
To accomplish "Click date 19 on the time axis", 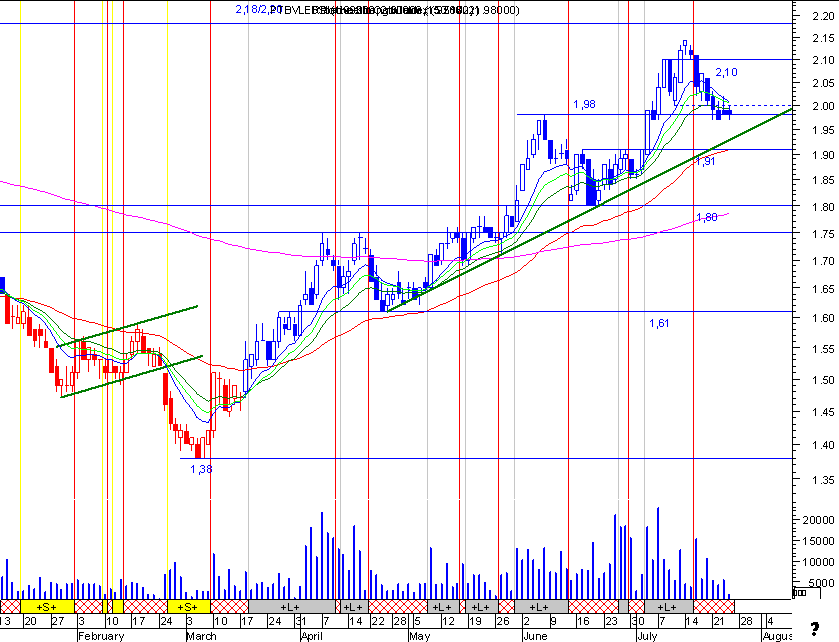I will coord(475,621).
